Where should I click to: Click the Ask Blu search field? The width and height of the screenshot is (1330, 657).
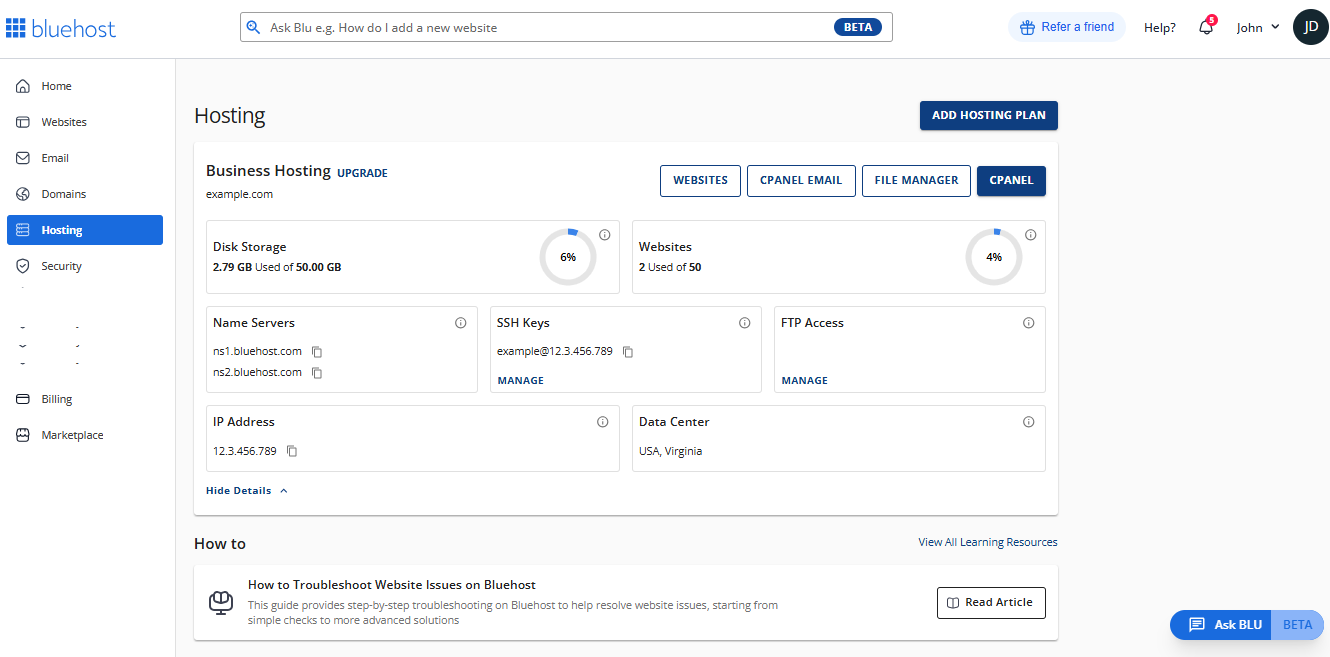pyautogui.click(x=565, y=27)
